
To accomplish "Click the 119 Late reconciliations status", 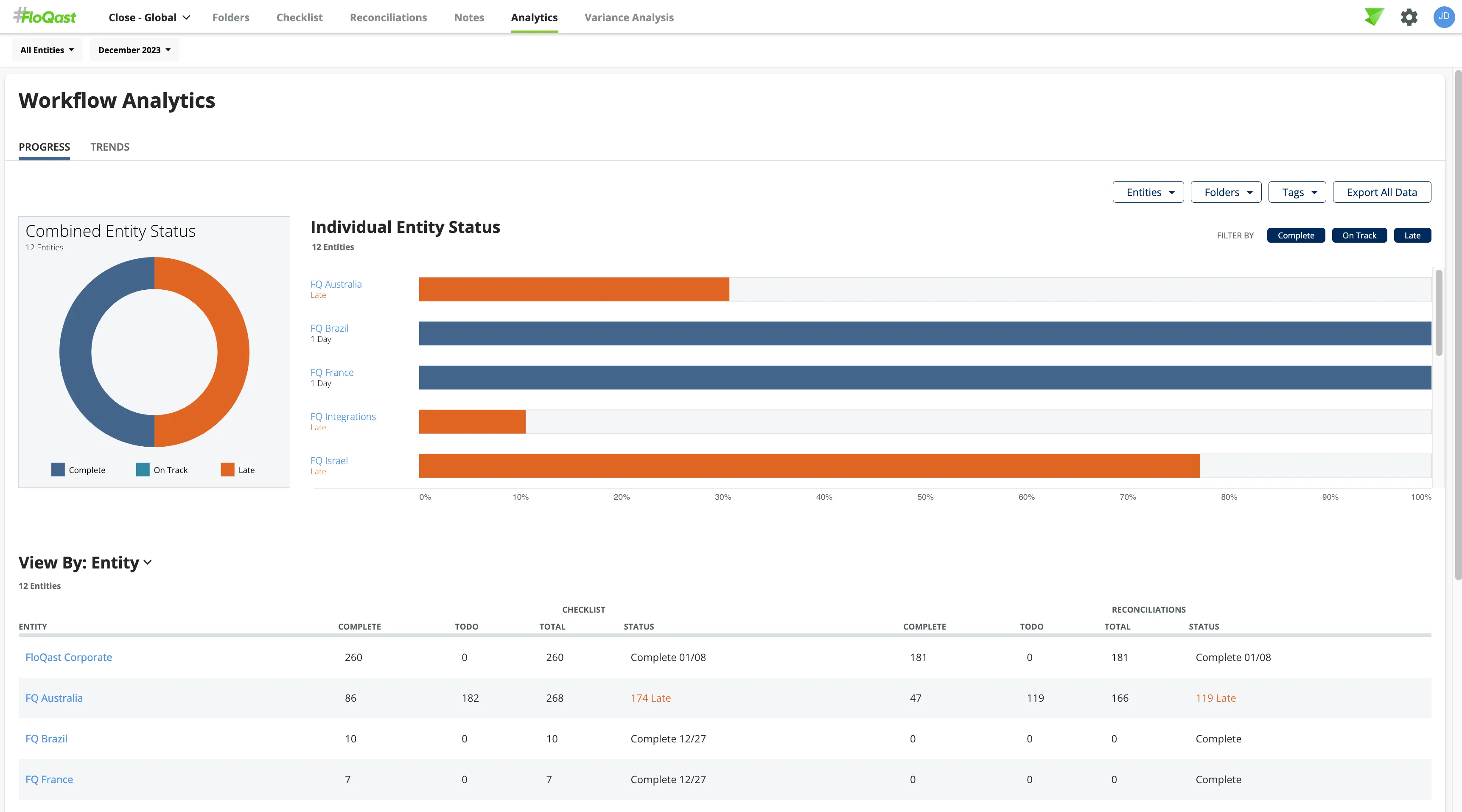I will 1216,698.
